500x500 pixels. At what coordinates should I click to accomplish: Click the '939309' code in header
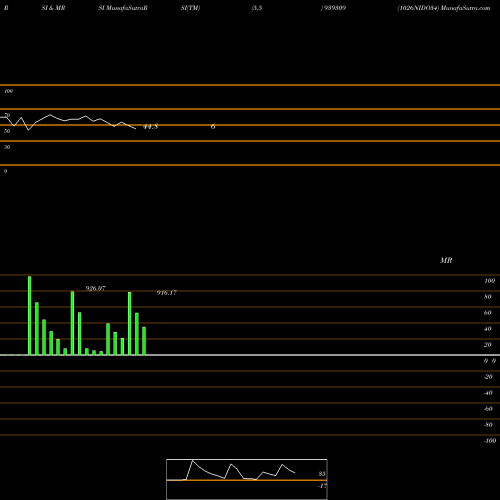click(334, 8)
